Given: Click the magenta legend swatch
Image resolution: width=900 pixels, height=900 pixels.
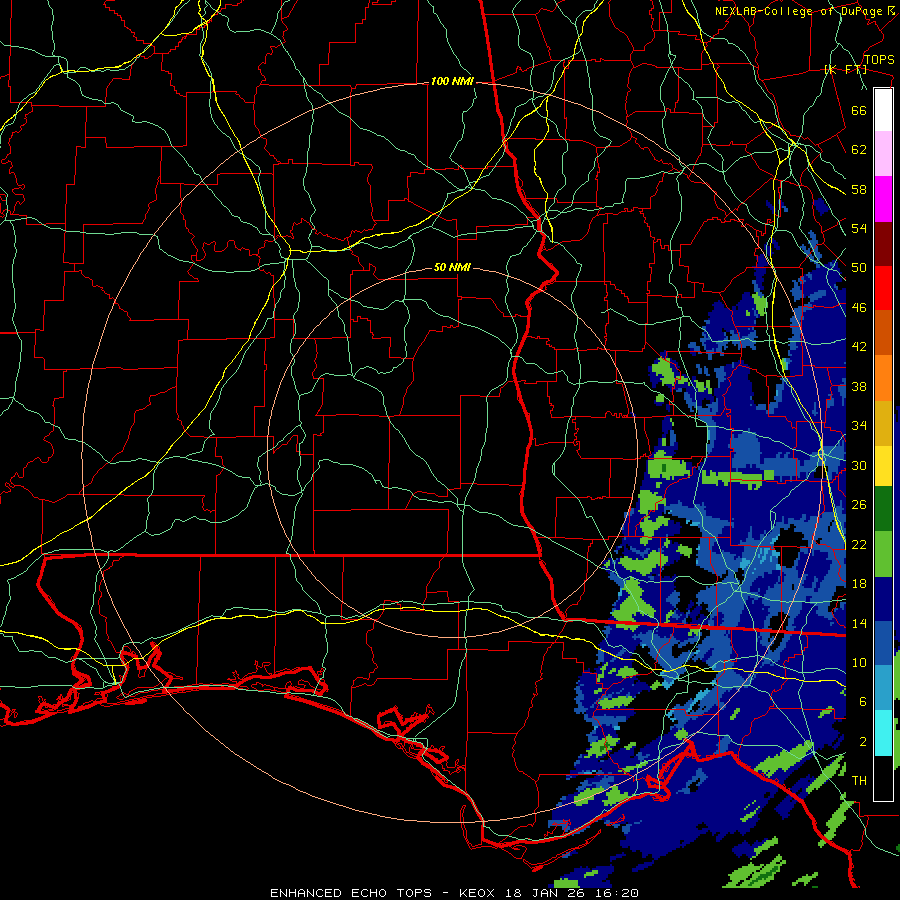Looking at the screenshot, I should (x=883, y=199).
